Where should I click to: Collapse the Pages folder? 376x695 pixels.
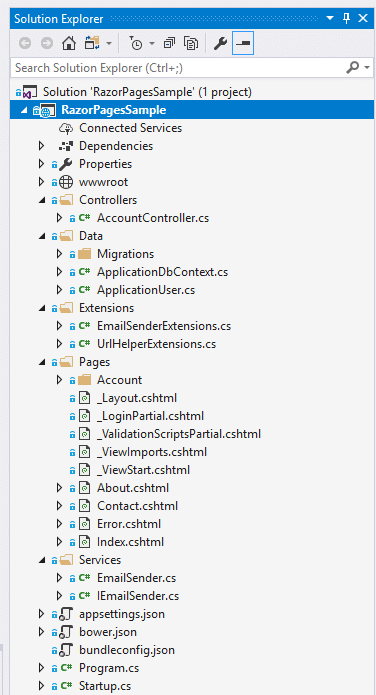coord(42,363)
